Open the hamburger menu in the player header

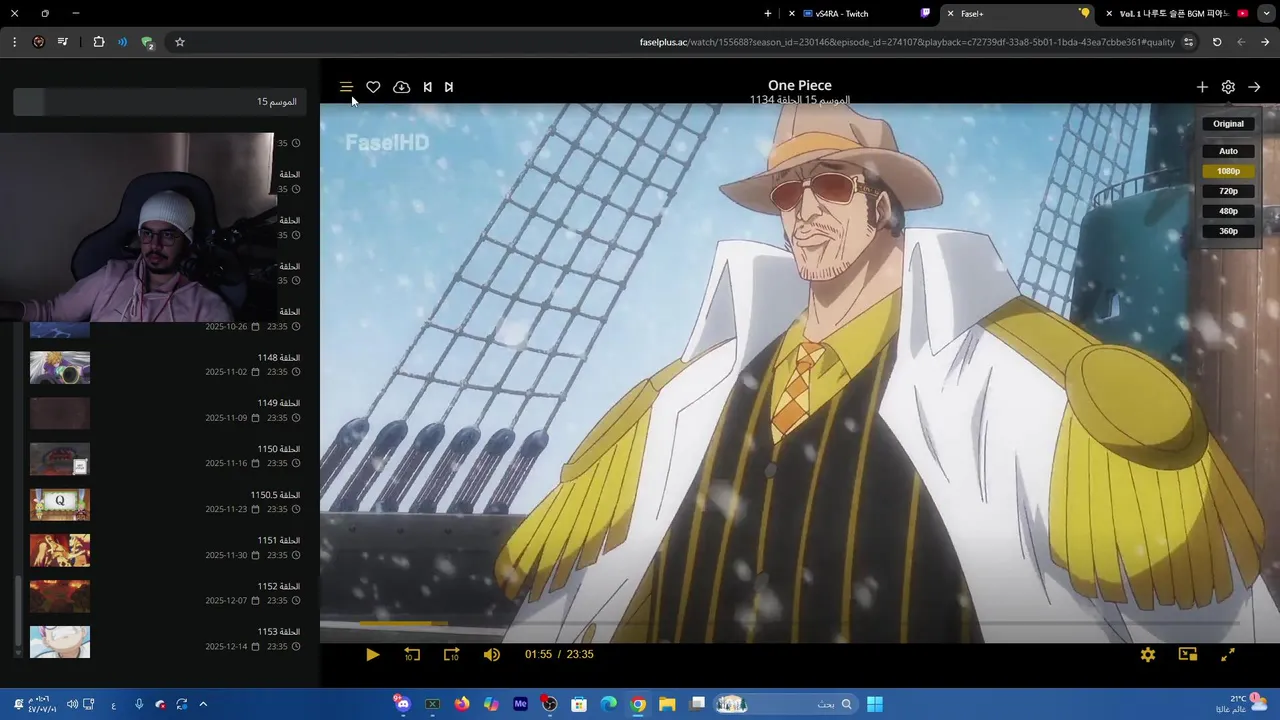(x=346, y=87)
